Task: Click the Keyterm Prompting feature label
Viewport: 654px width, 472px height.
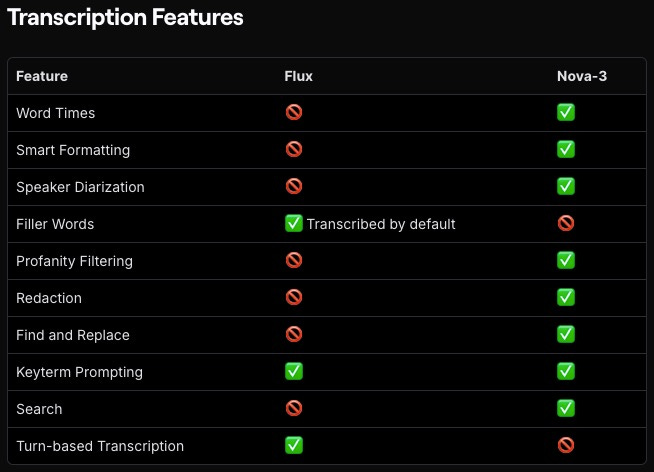Action: point(79,372)
